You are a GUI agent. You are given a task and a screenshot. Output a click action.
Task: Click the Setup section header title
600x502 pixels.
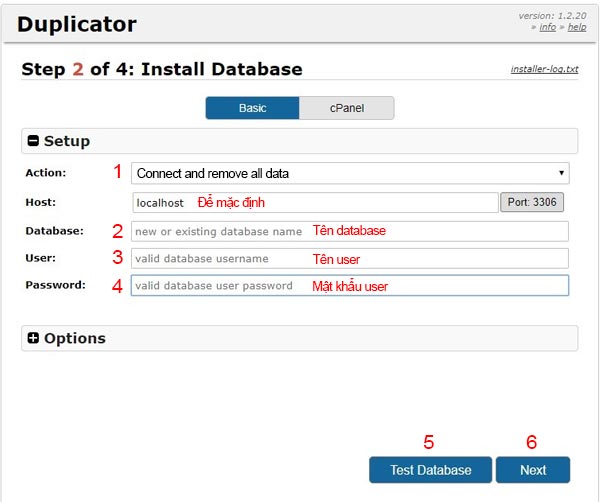coord(67,141)
